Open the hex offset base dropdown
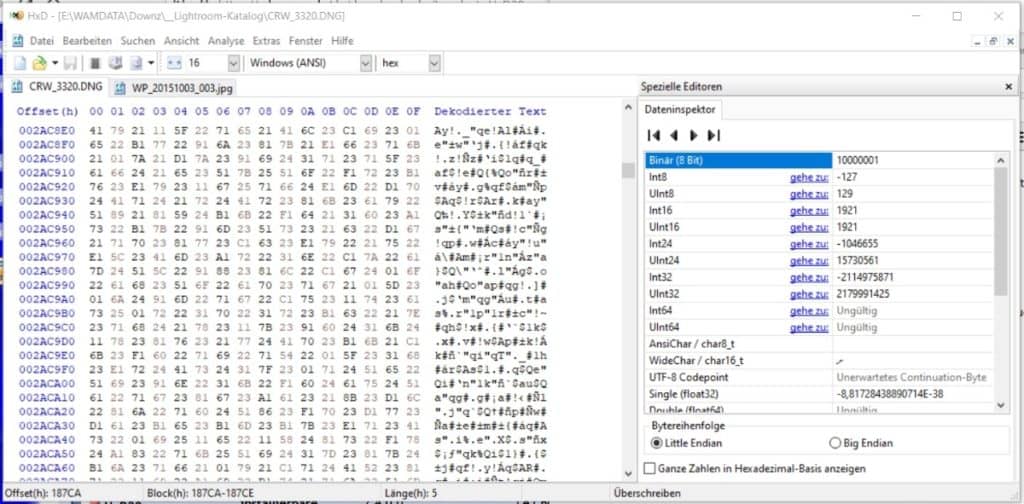 (435, 63)
